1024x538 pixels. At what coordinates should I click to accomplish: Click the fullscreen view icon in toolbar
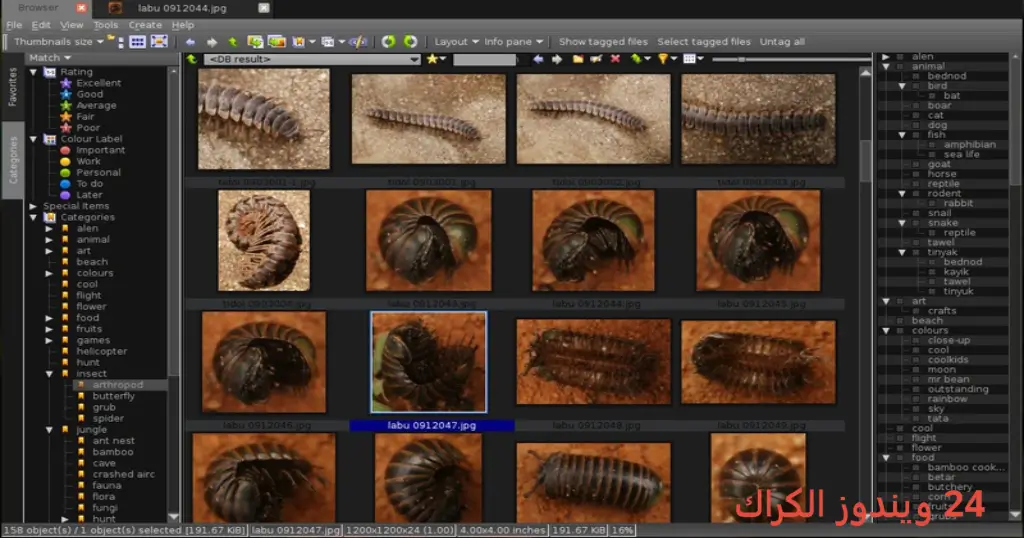coord(159,42)
